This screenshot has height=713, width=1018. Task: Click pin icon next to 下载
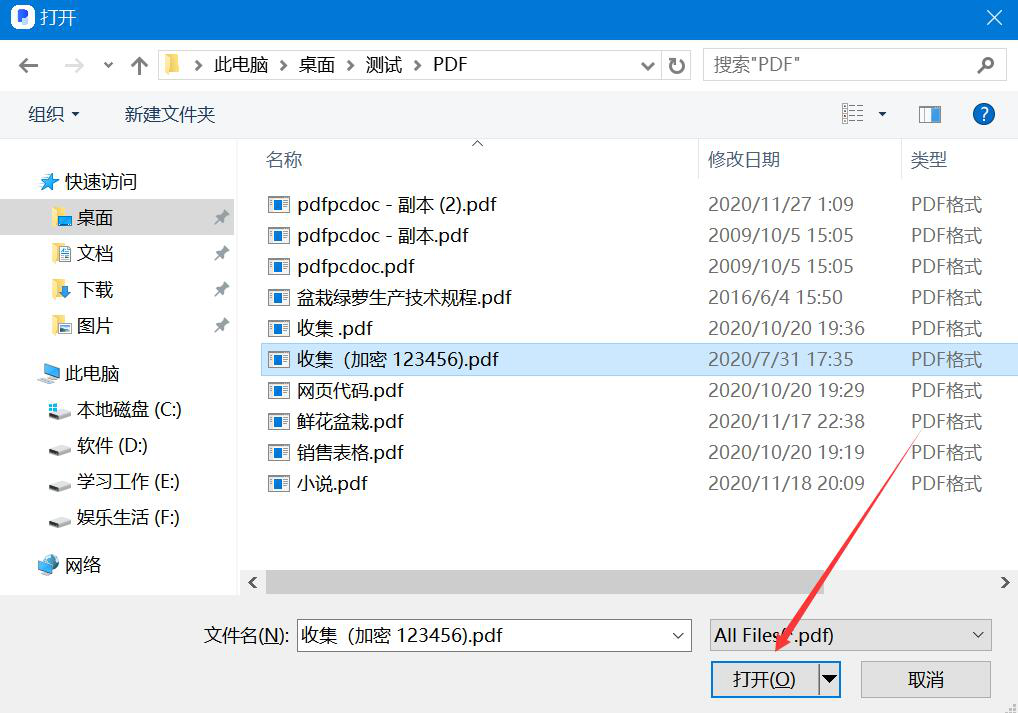[221, 289]
